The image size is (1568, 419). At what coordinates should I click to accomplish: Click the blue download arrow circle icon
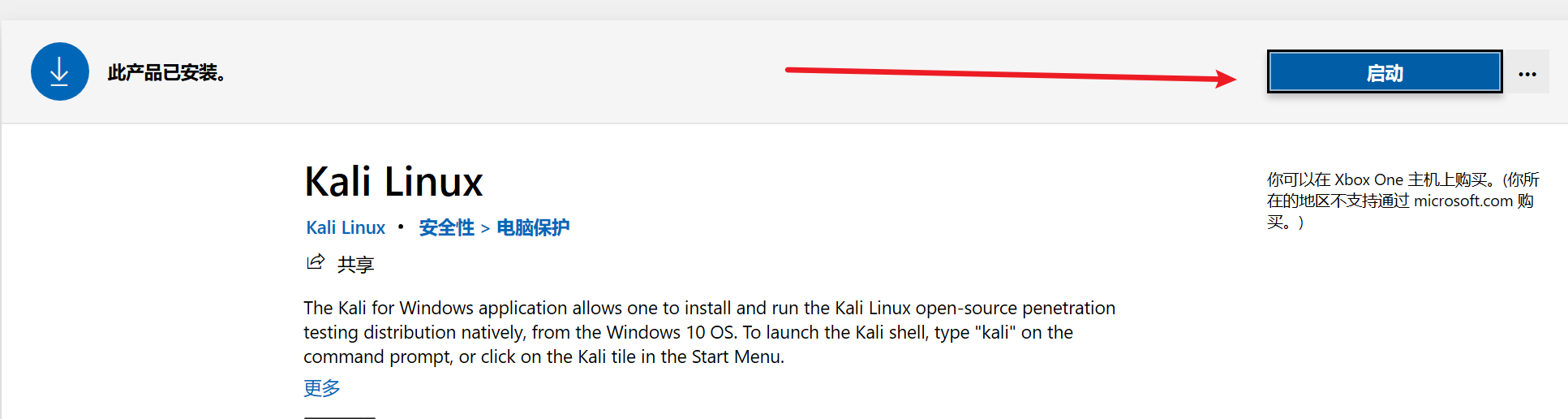click(59, 71)
